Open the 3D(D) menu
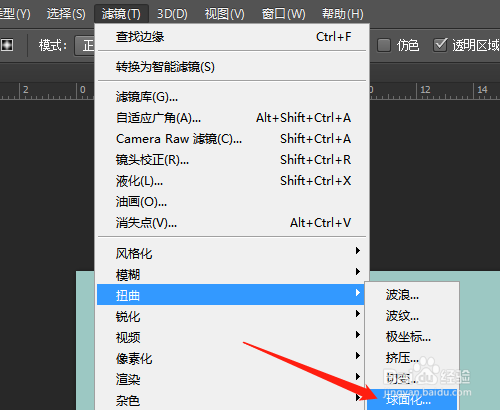The height and width of the screenshot is (410, 500). (x=172, y=14)
